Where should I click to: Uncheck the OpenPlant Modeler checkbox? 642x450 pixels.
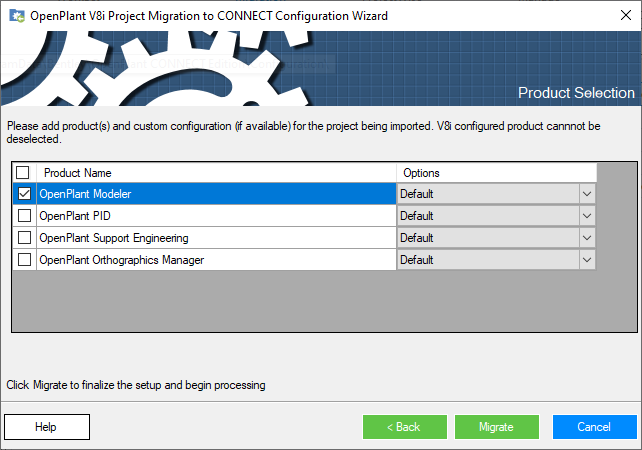(25, 194)
